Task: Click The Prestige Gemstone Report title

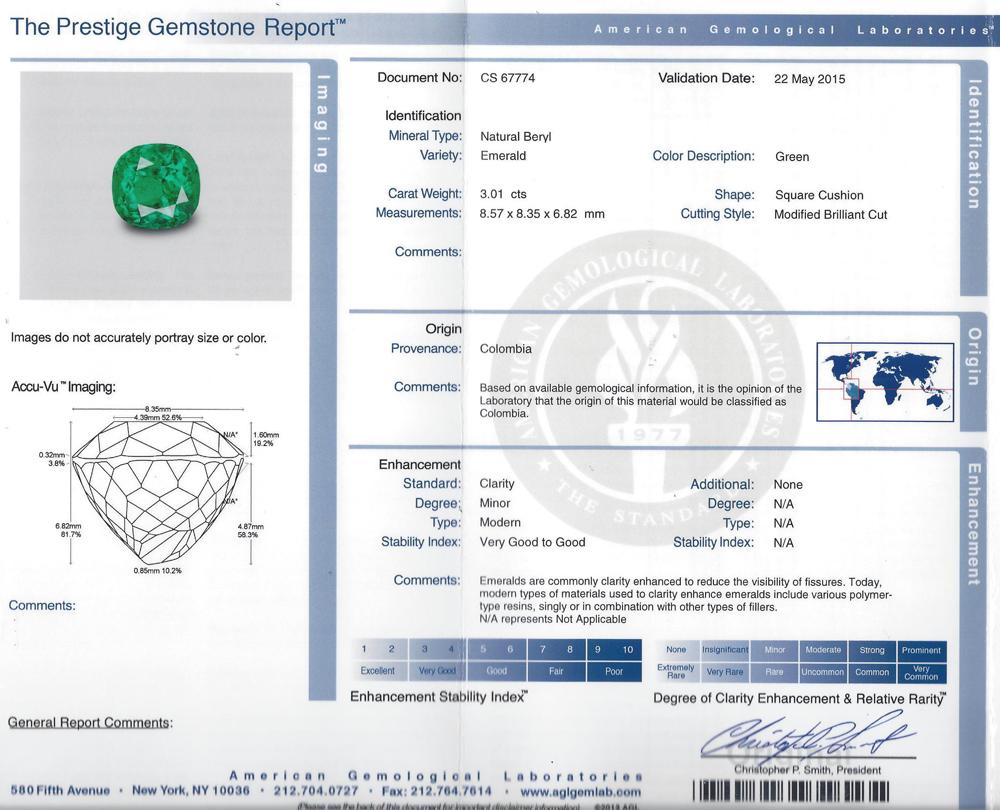Action: click(x=178, y=27)
